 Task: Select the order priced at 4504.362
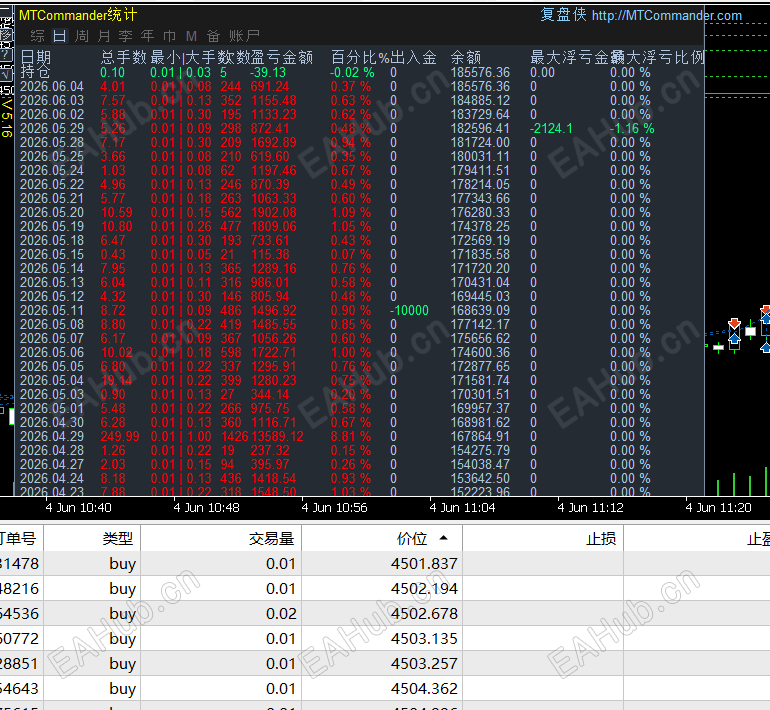pyautogui.click(x=385, y=688)
